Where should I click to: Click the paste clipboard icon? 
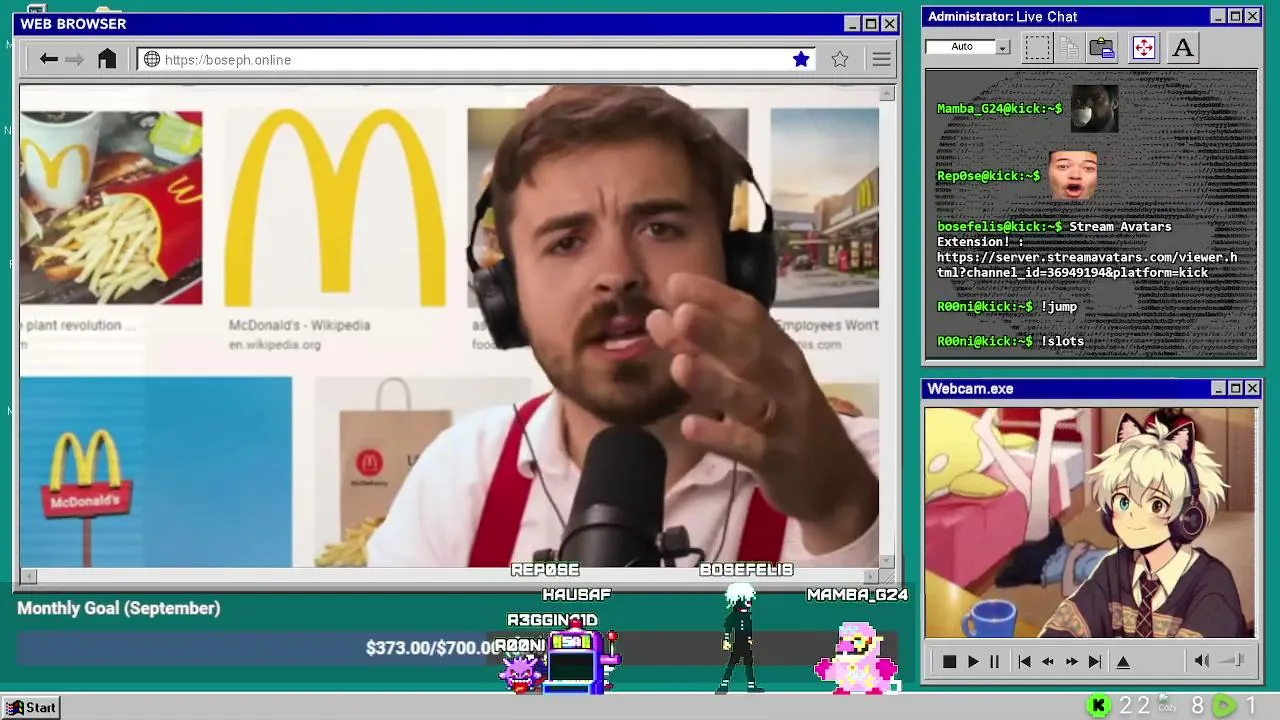(x=1102, y=47)
